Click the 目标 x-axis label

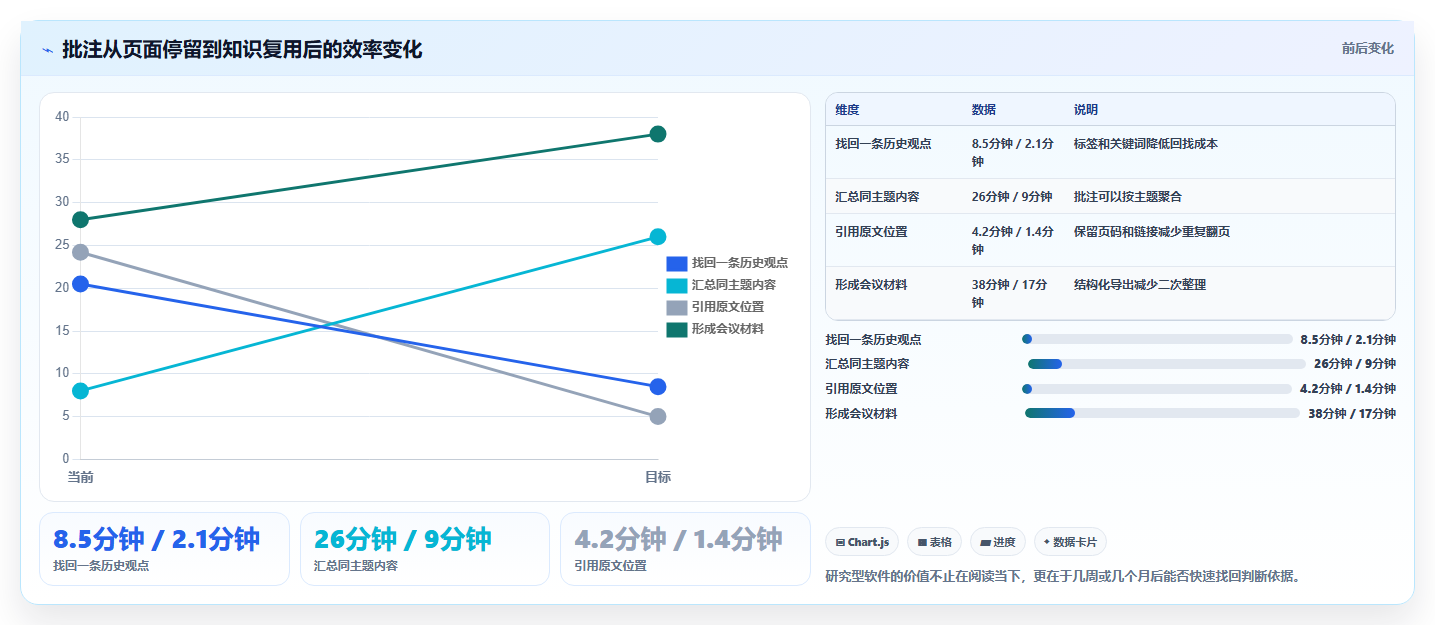click(658, 477)
